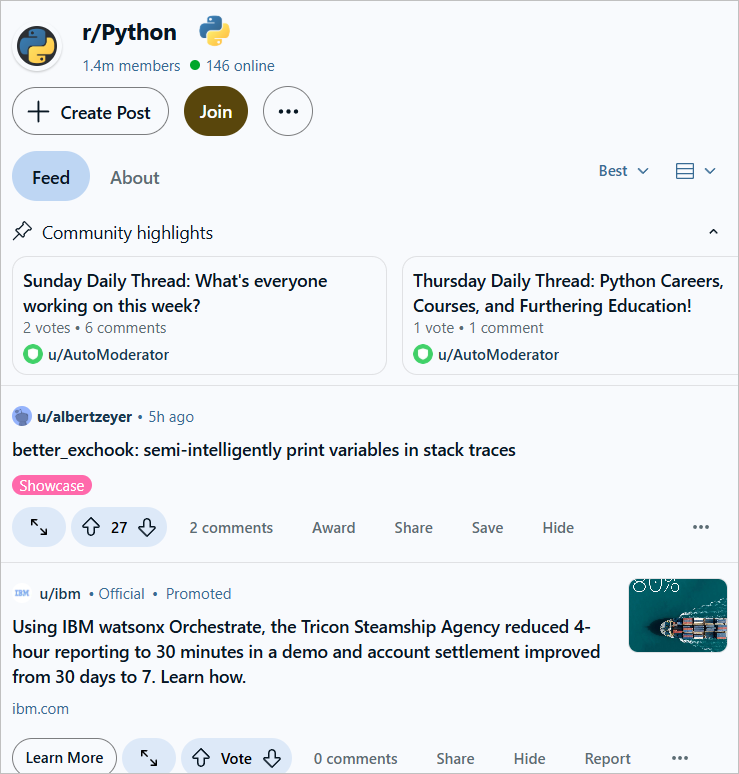Image resolution: width=739 pixels, height=774 pixels.
Task: Open the u/ibm profile link
Action: pos(60,593)
